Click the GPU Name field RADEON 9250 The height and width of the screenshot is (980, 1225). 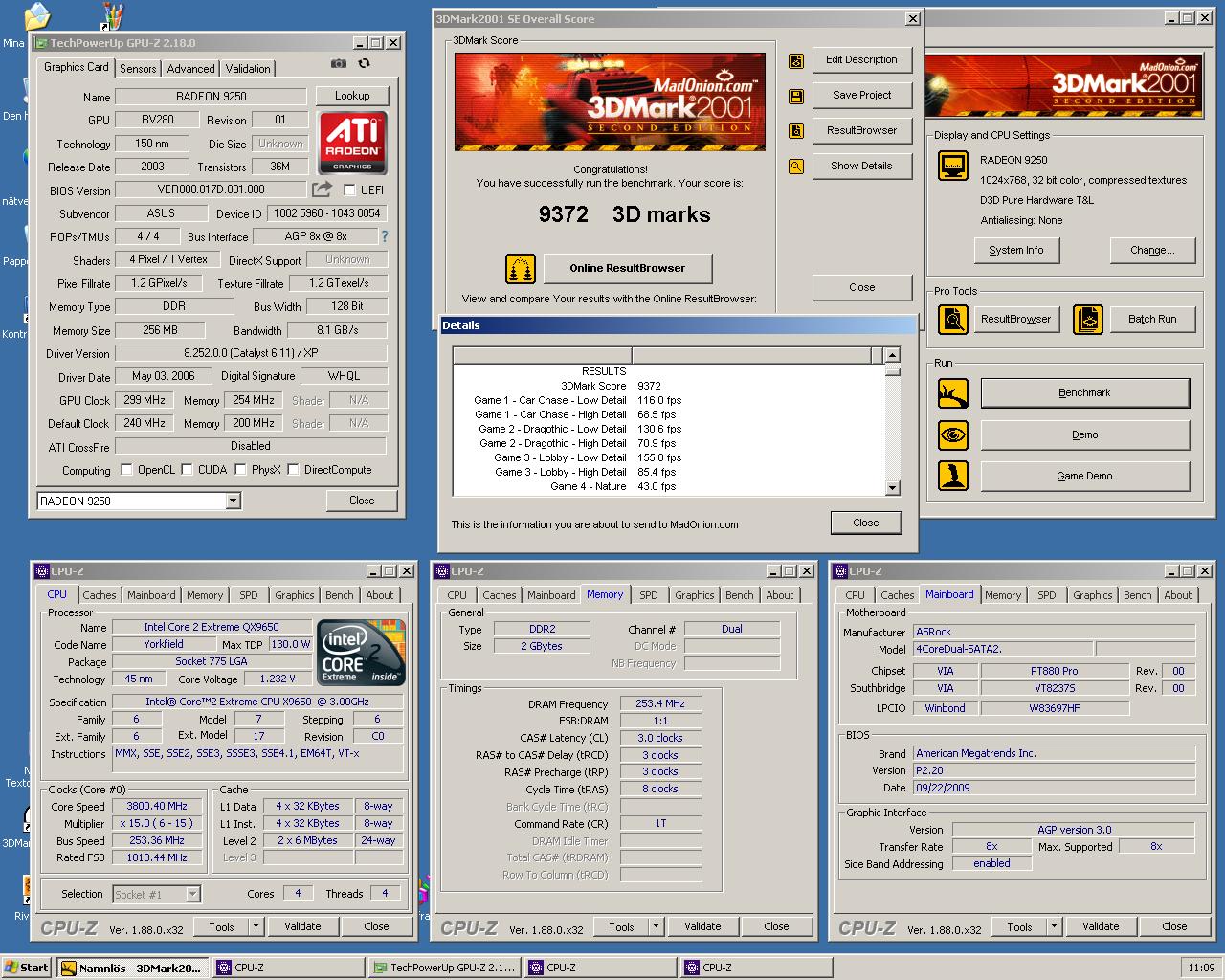211,97
